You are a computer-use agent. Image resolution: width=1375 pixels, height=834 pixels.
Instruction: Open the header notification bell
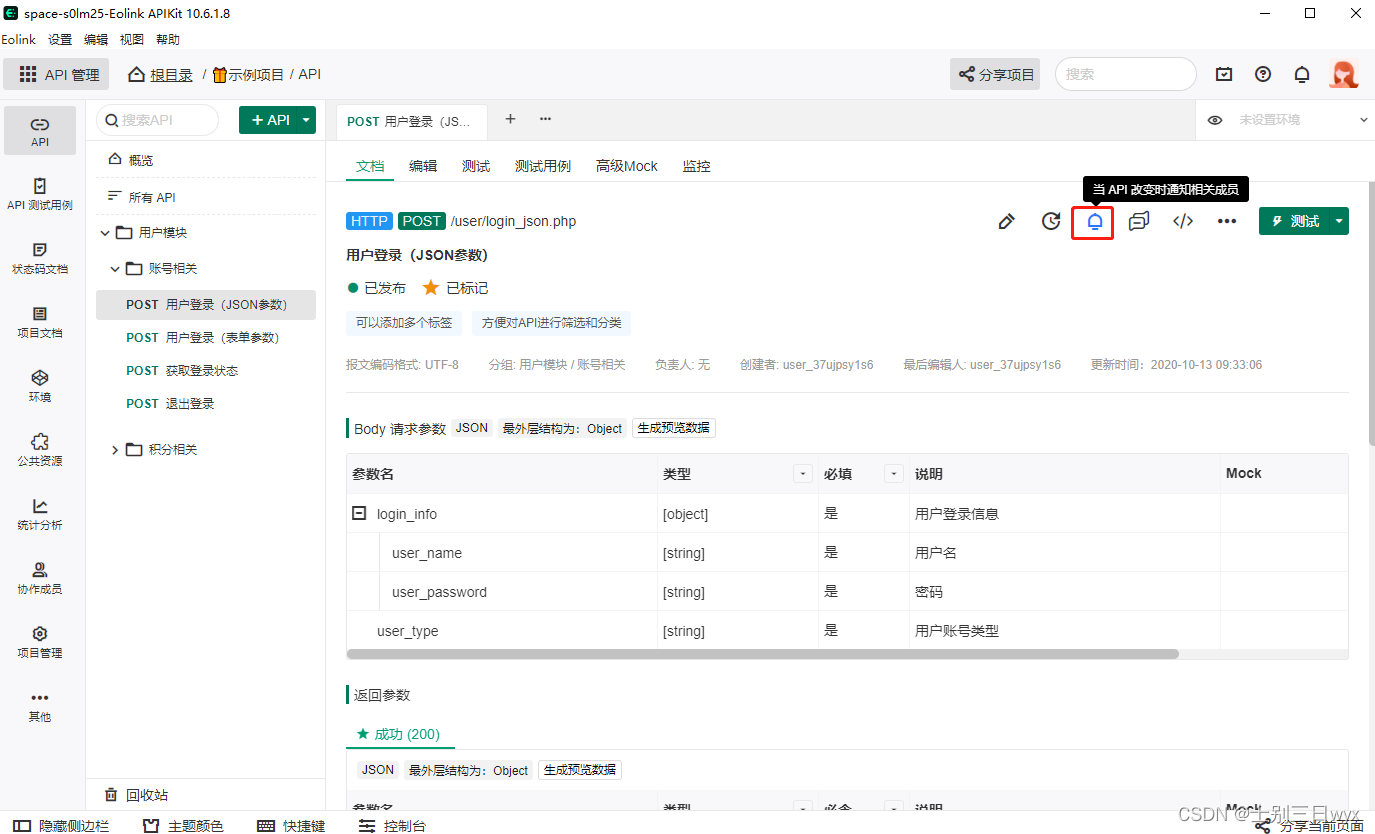click(1302, 74)
